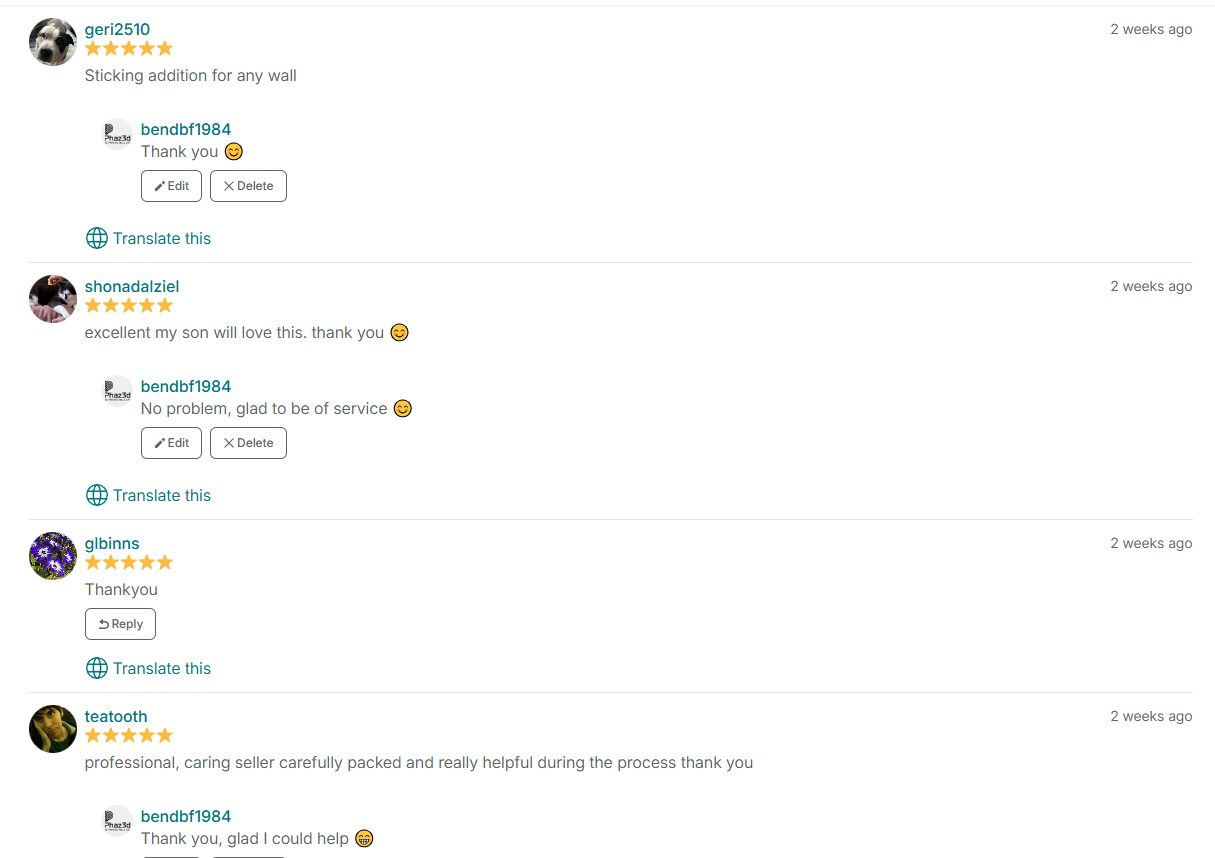This screenshot has height=858, width=1215.
Task: Delete the reply to shonadalziel's review
Action: [248, 443]
